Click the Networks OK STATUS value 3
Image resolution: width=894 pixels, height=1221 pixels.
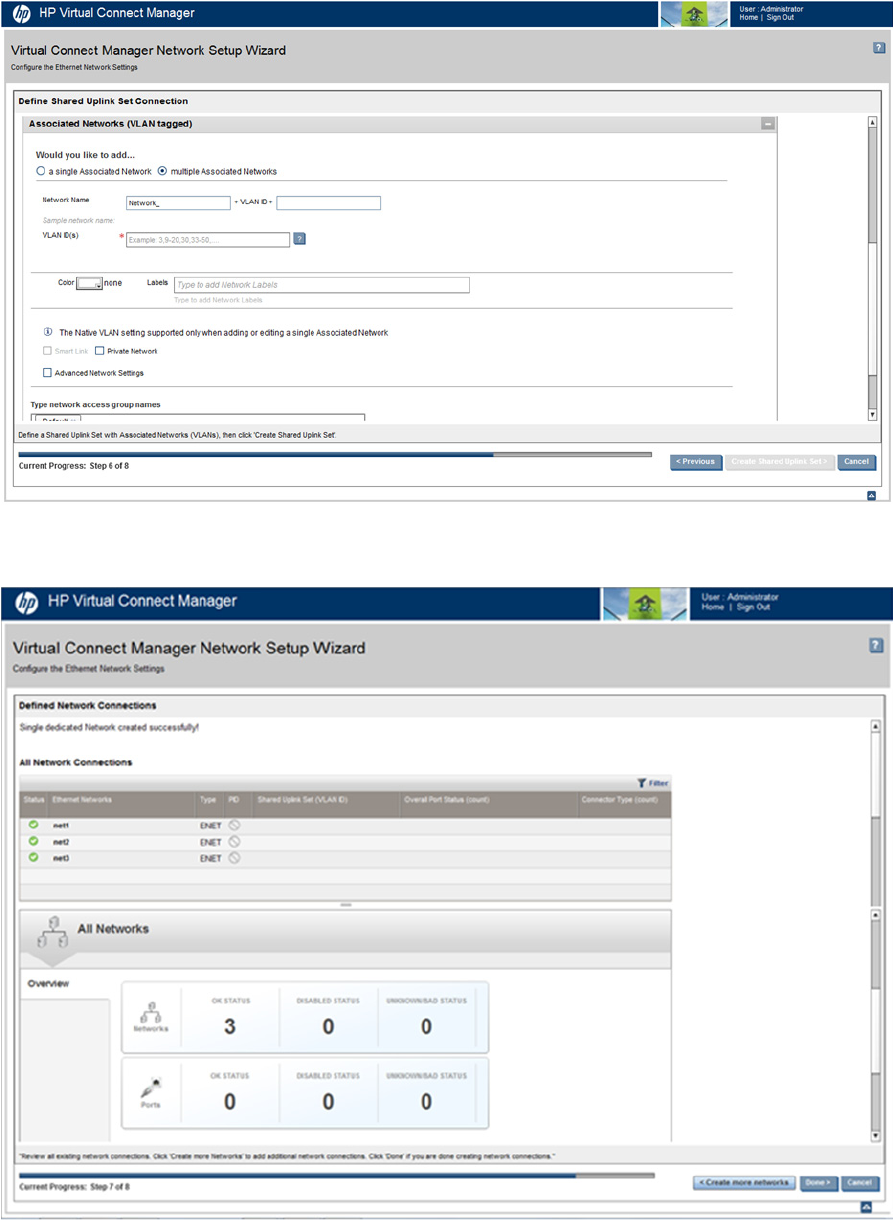pyautogui.click(x=229, y=1027)
